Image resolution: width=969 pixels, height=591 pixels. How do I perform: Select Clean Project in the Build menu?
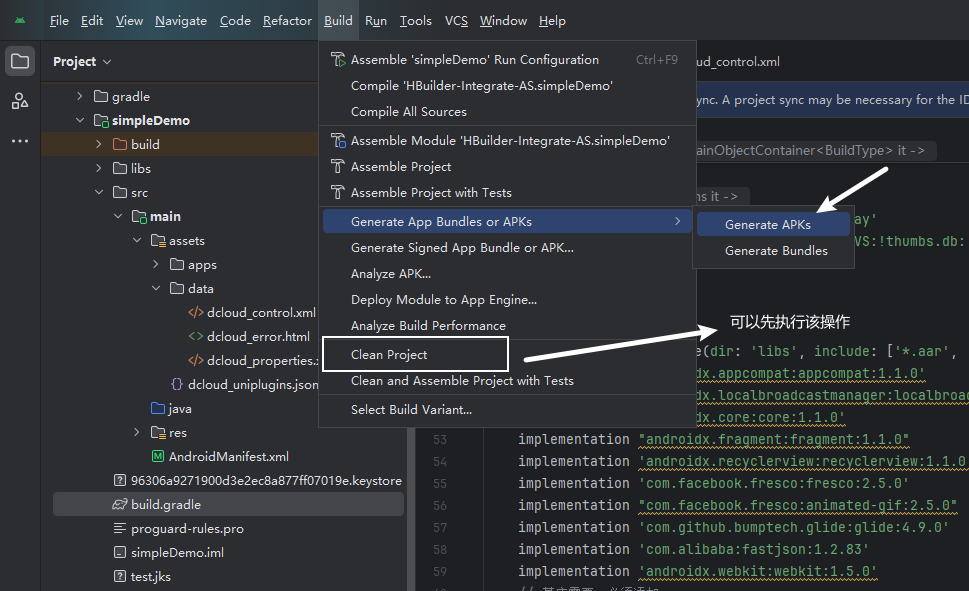point(389,355)
